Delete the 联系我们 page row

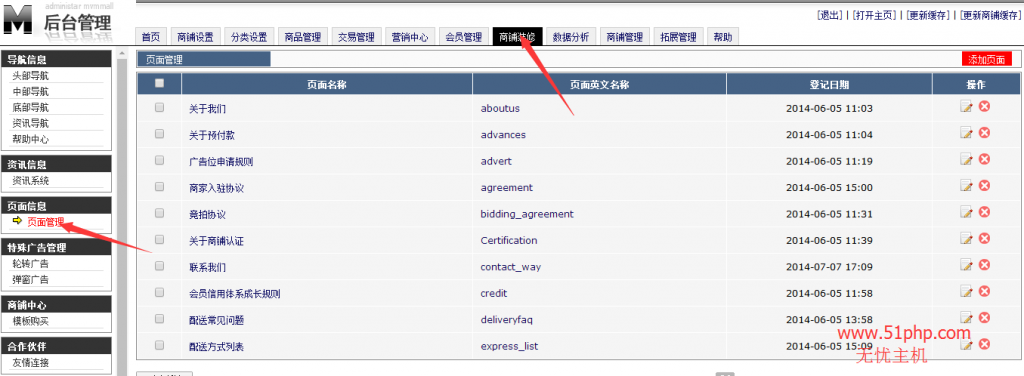[x=984, y=264]
